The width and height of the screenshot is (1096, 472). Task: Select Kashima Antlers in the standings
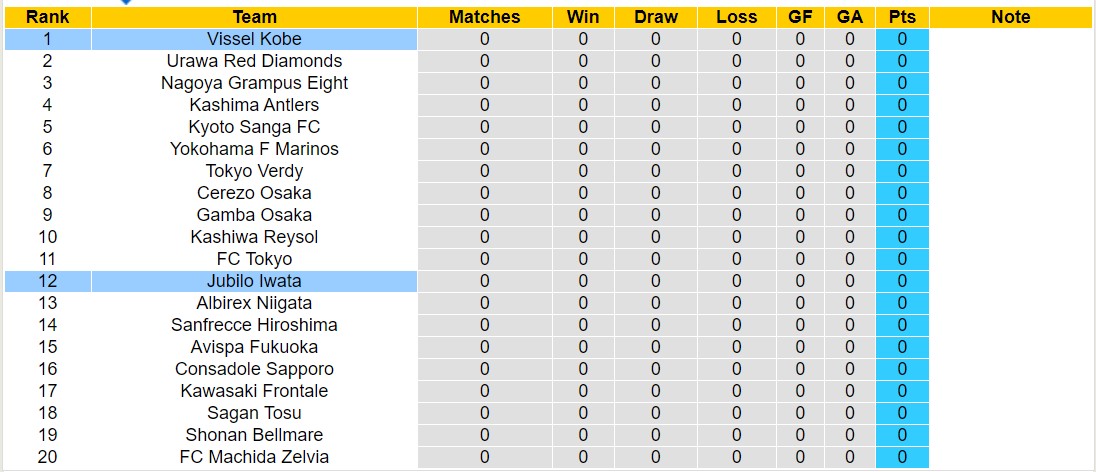point(254,105)
